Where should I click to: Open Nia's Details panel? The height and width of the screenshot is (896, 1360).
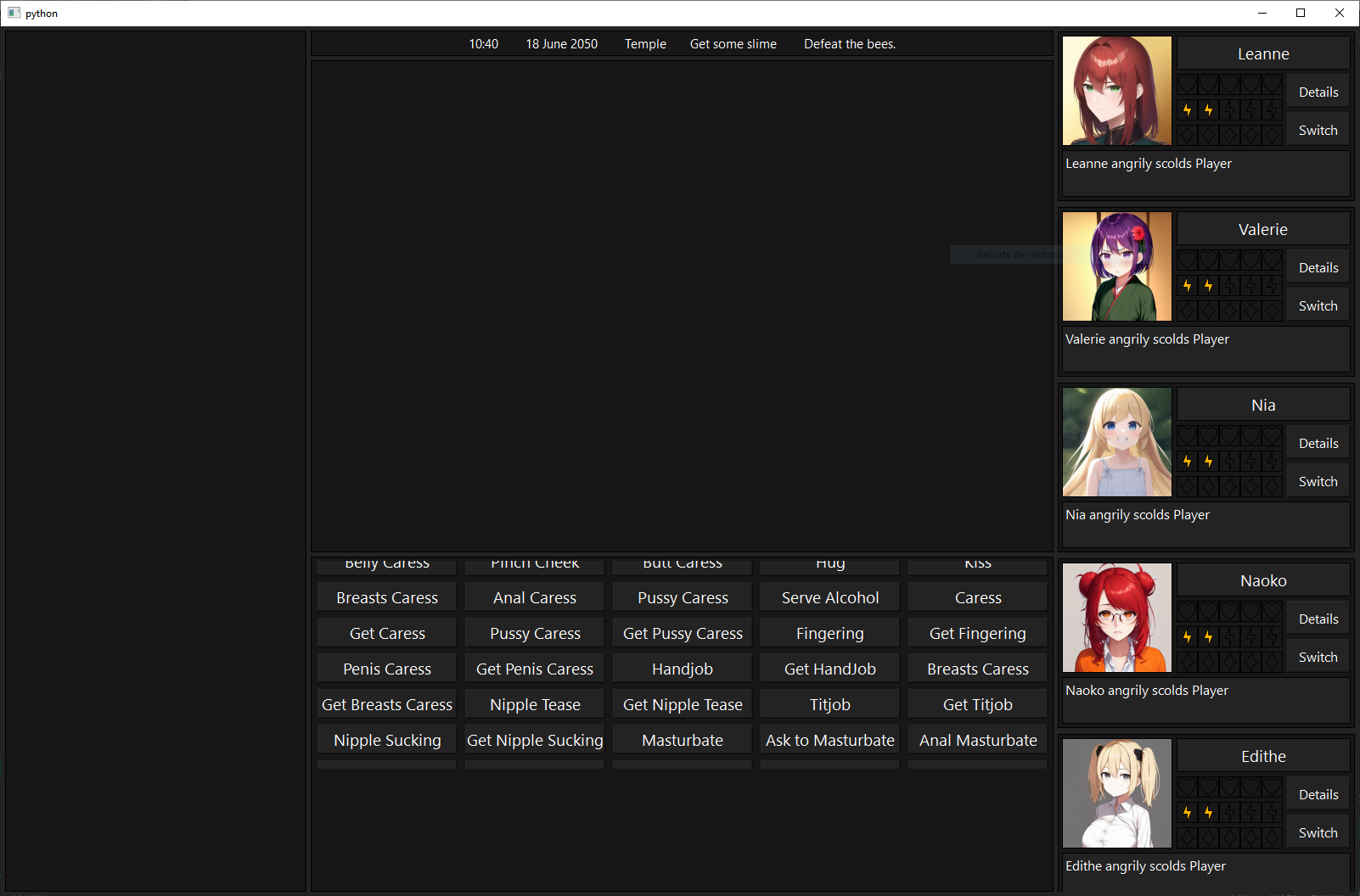[1318, 444]
